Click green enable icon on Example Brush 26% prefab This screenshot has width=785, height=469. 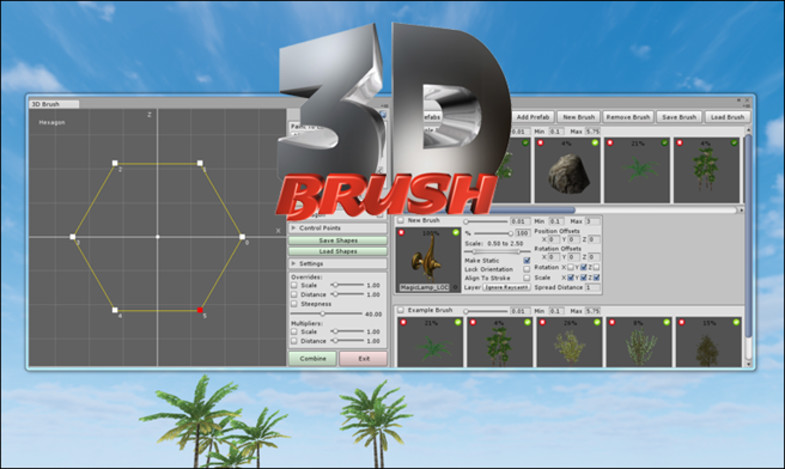pos(597,322)
